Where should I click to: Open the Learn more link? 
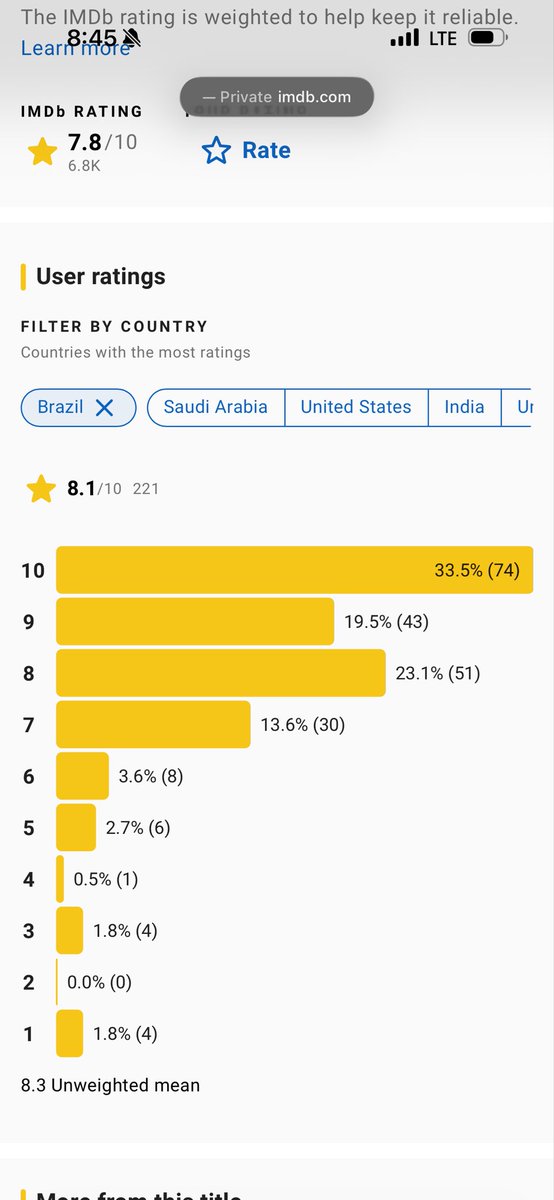(76, 48)
